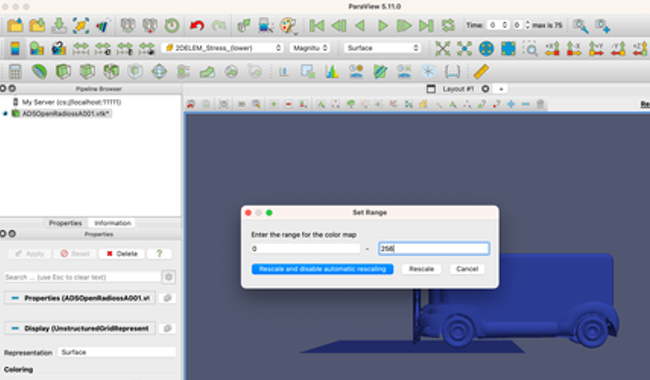Open the 2DELEM_Stress_(lower) coloring dropdown
650x380 pixels.
223,48
